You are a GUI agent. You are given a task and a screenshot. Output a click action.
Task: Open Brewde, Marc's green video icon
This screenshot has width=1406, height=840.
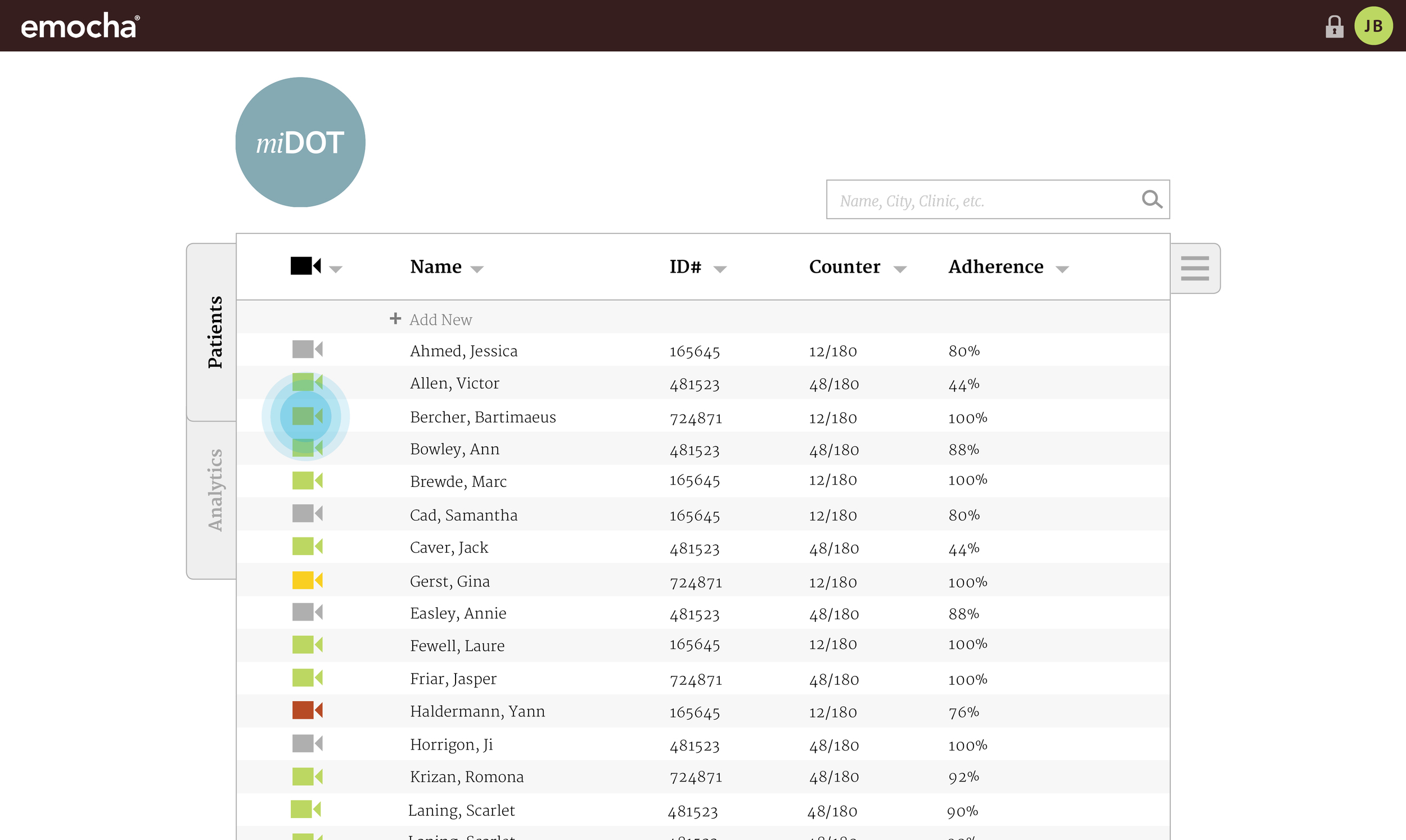(307, 481)
